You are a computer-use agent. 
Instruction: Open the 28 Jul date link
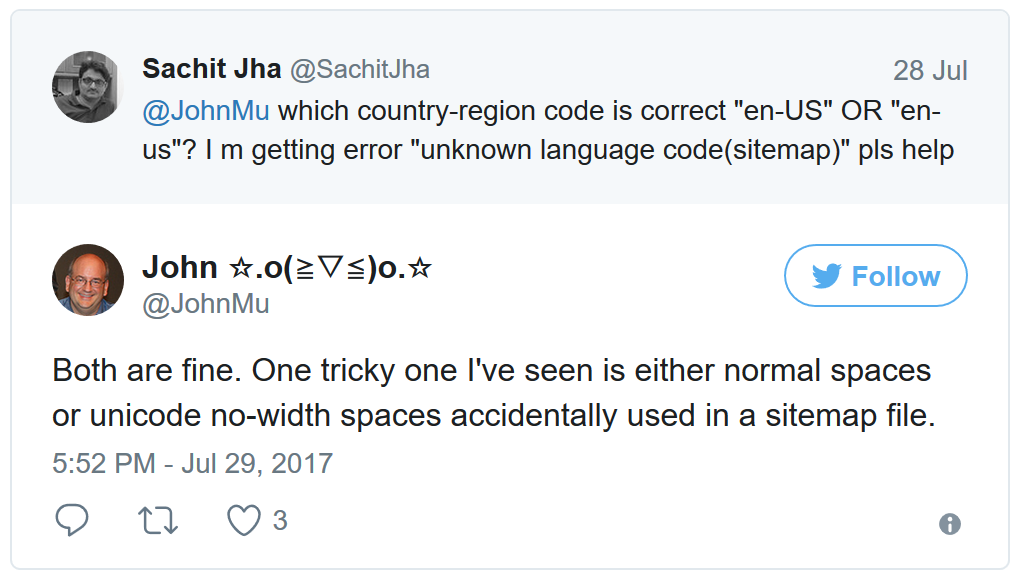point(930,71)
